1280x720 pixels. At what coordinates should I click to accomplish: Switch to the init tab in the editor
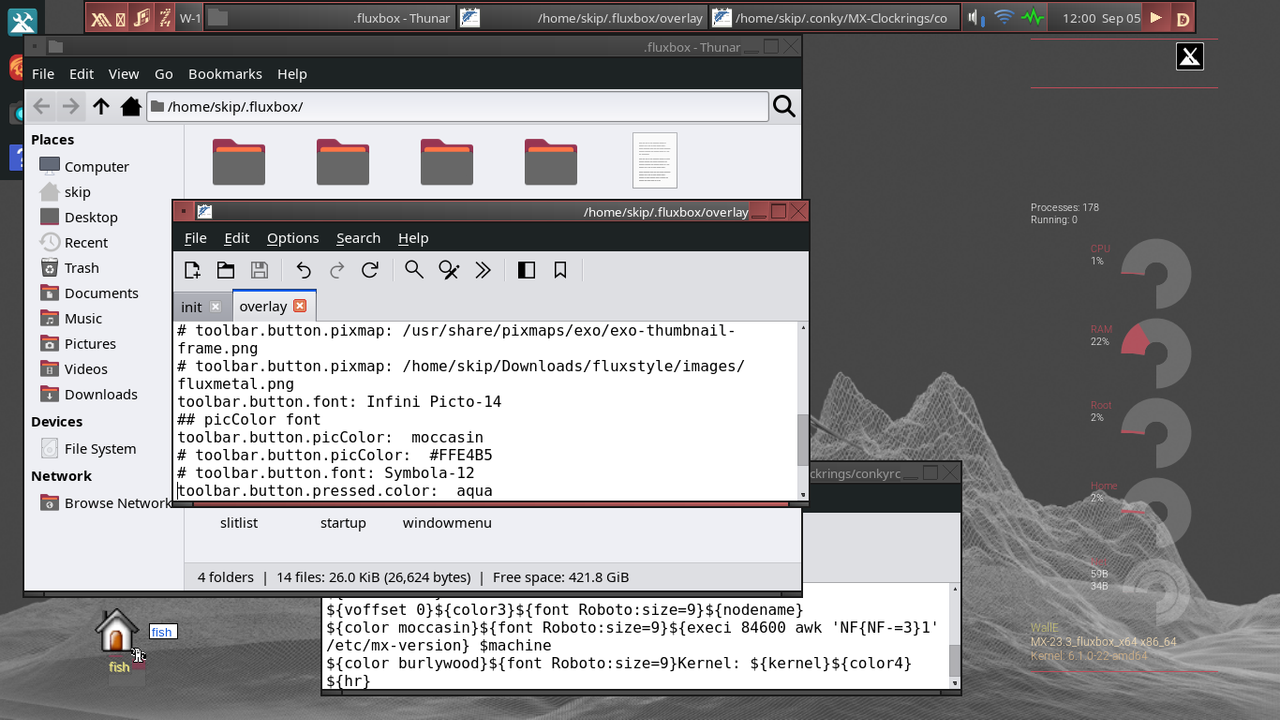pyautogui.click(x=191, y=307)
